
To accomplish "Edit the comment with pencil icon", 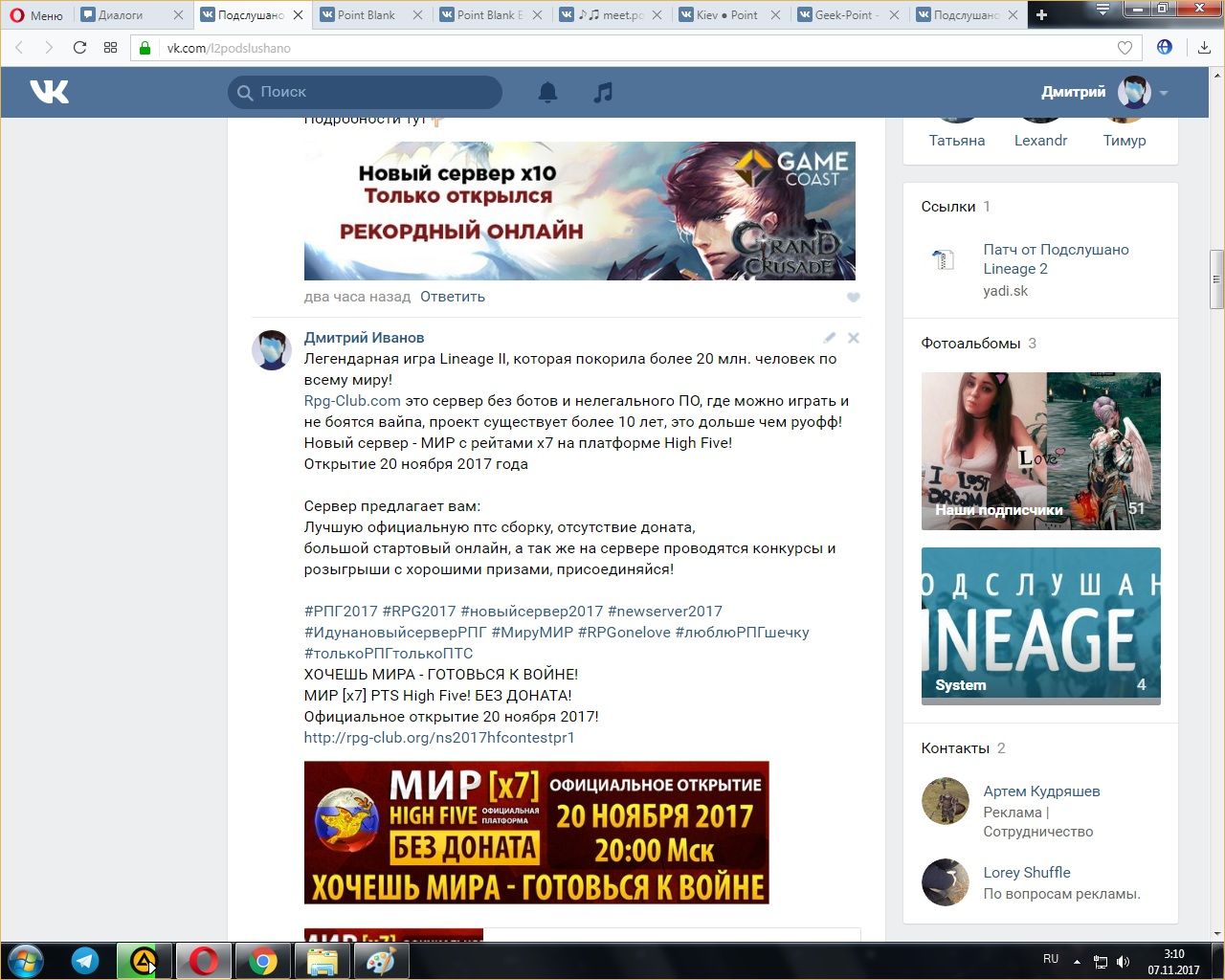I will [x=830, y=338].
